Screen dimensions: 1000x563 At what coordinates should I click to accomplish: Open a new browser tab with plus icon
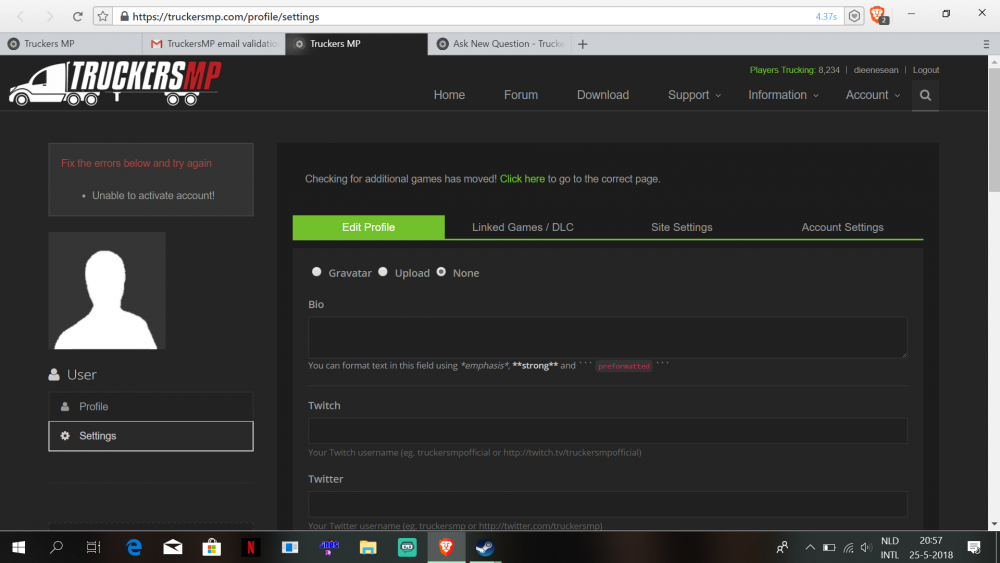click(x=583, y=44)
